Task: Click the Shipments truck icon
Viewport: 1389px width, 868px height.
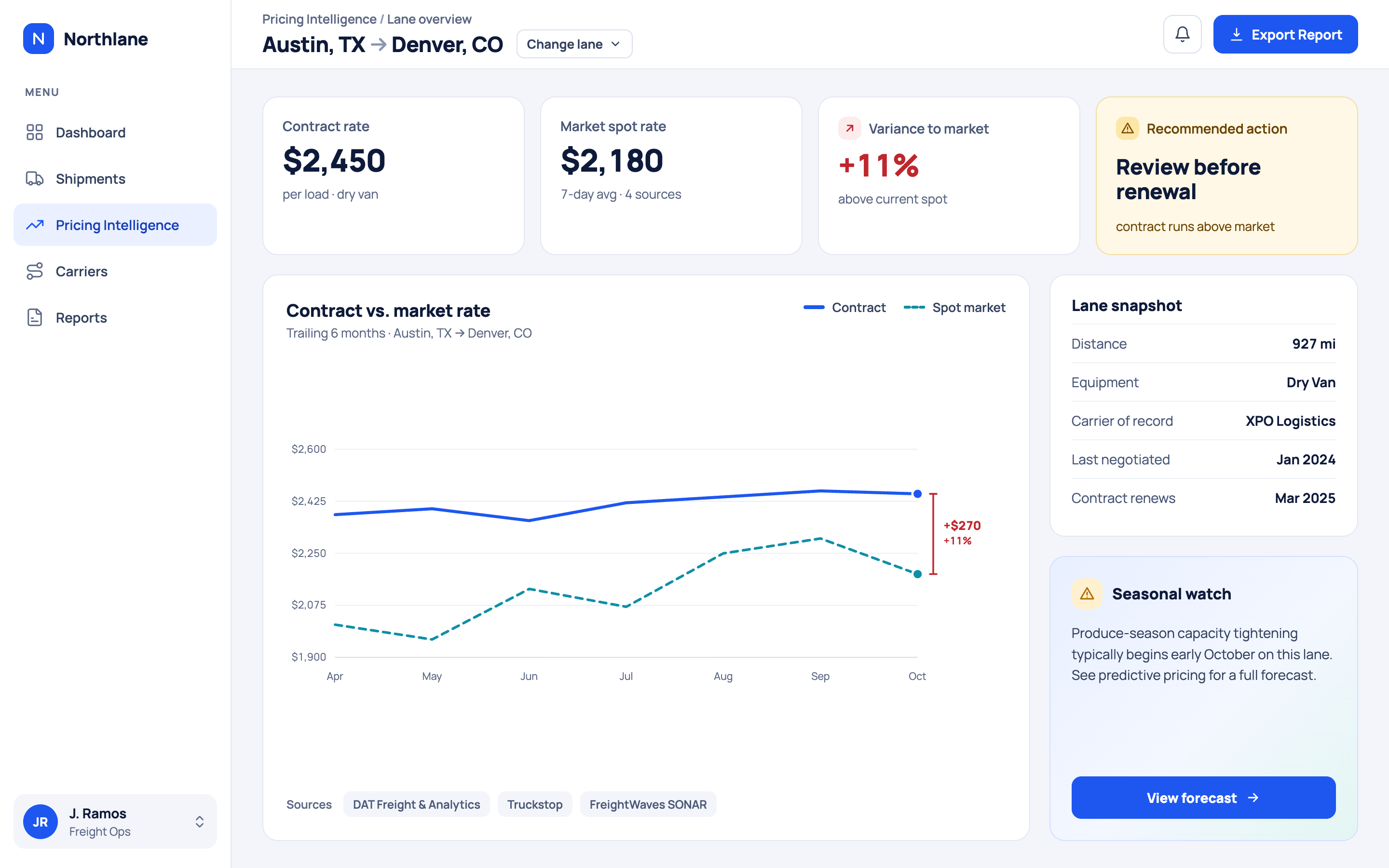Action: click(34, 178)
